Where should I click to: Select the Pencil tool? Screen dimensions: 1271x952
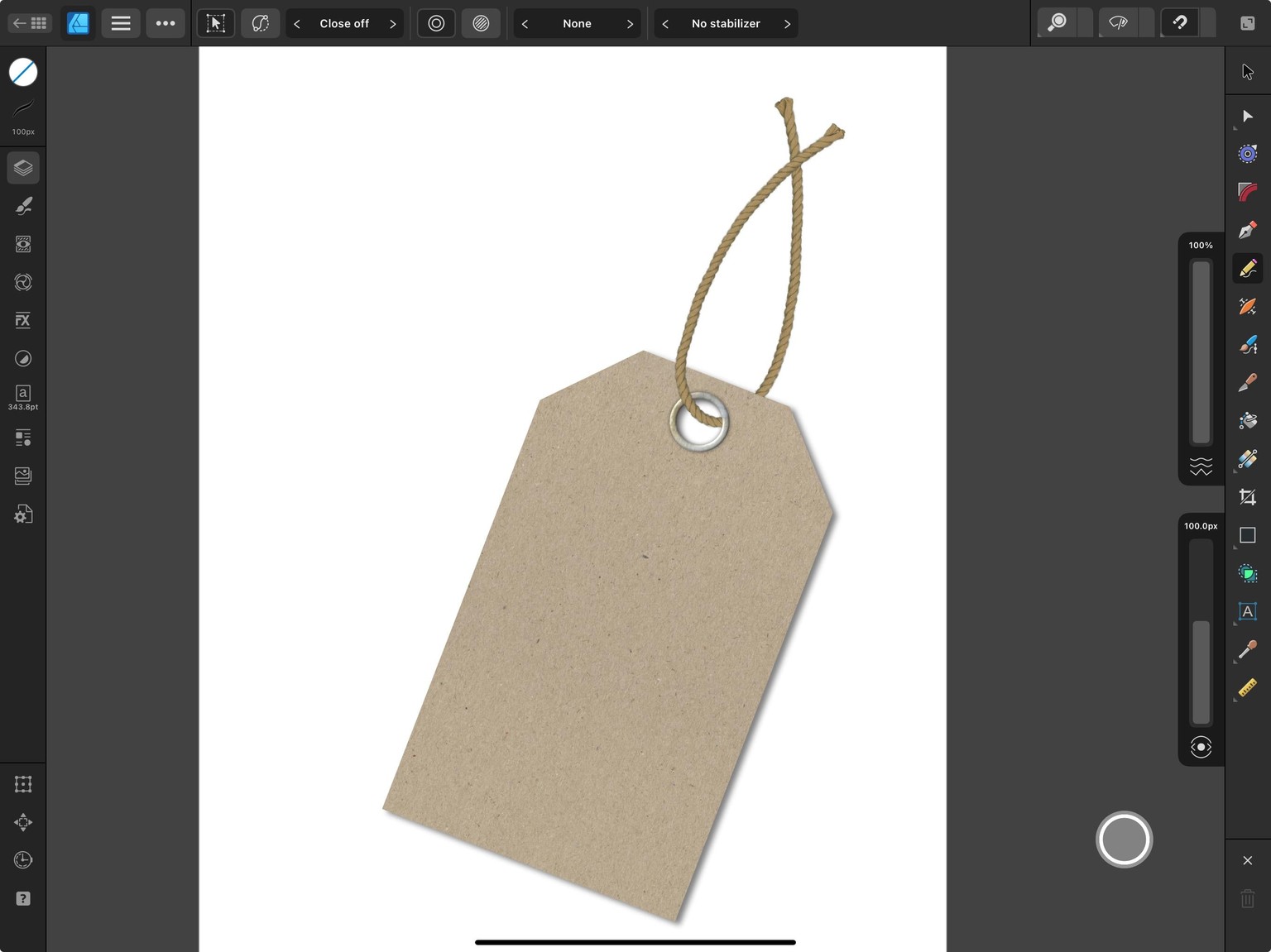tap(1247, 268)
